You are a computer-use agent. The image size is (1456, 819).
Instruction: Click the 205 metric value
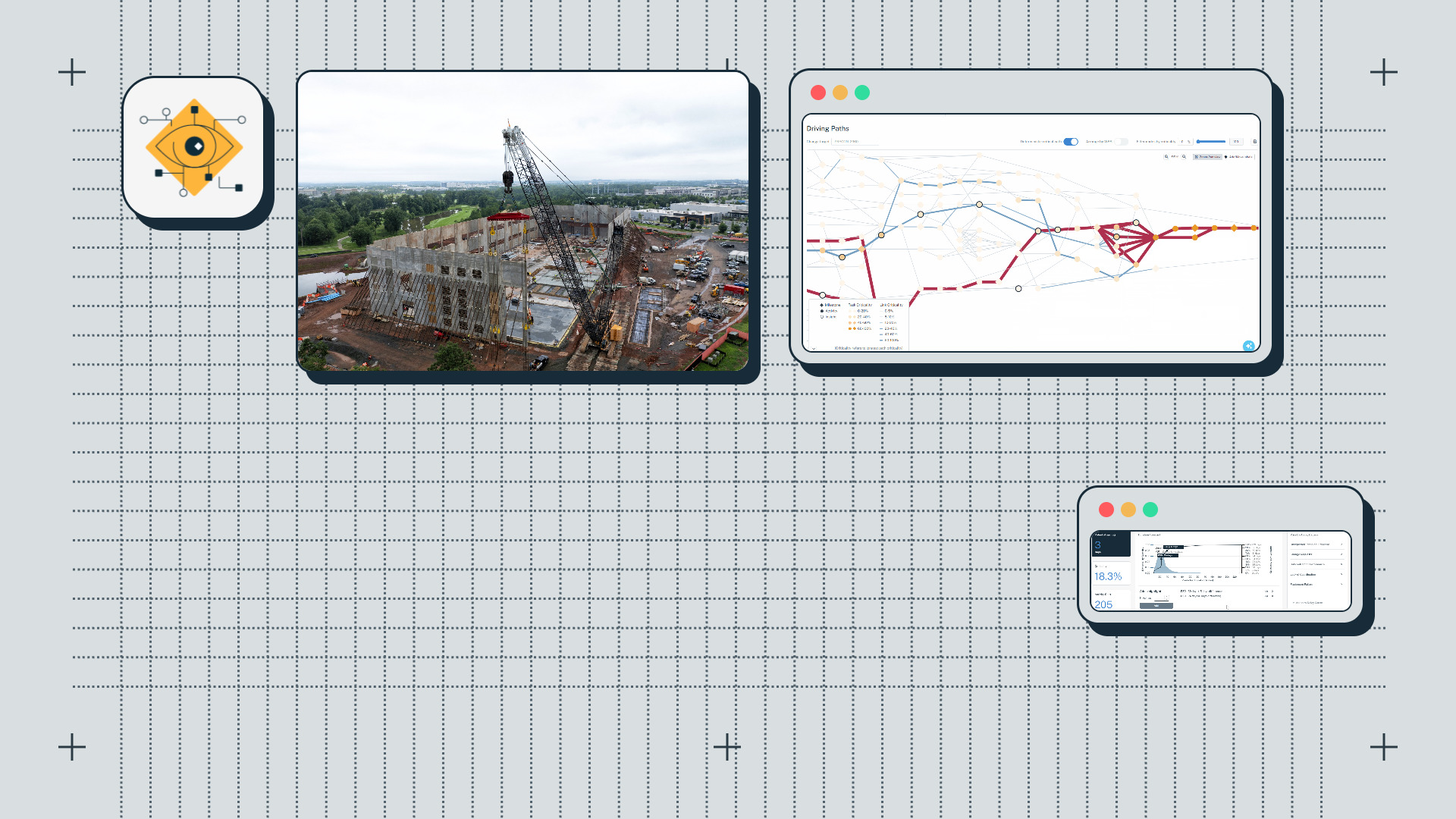pyautogui.click(x=1103, y=604)
